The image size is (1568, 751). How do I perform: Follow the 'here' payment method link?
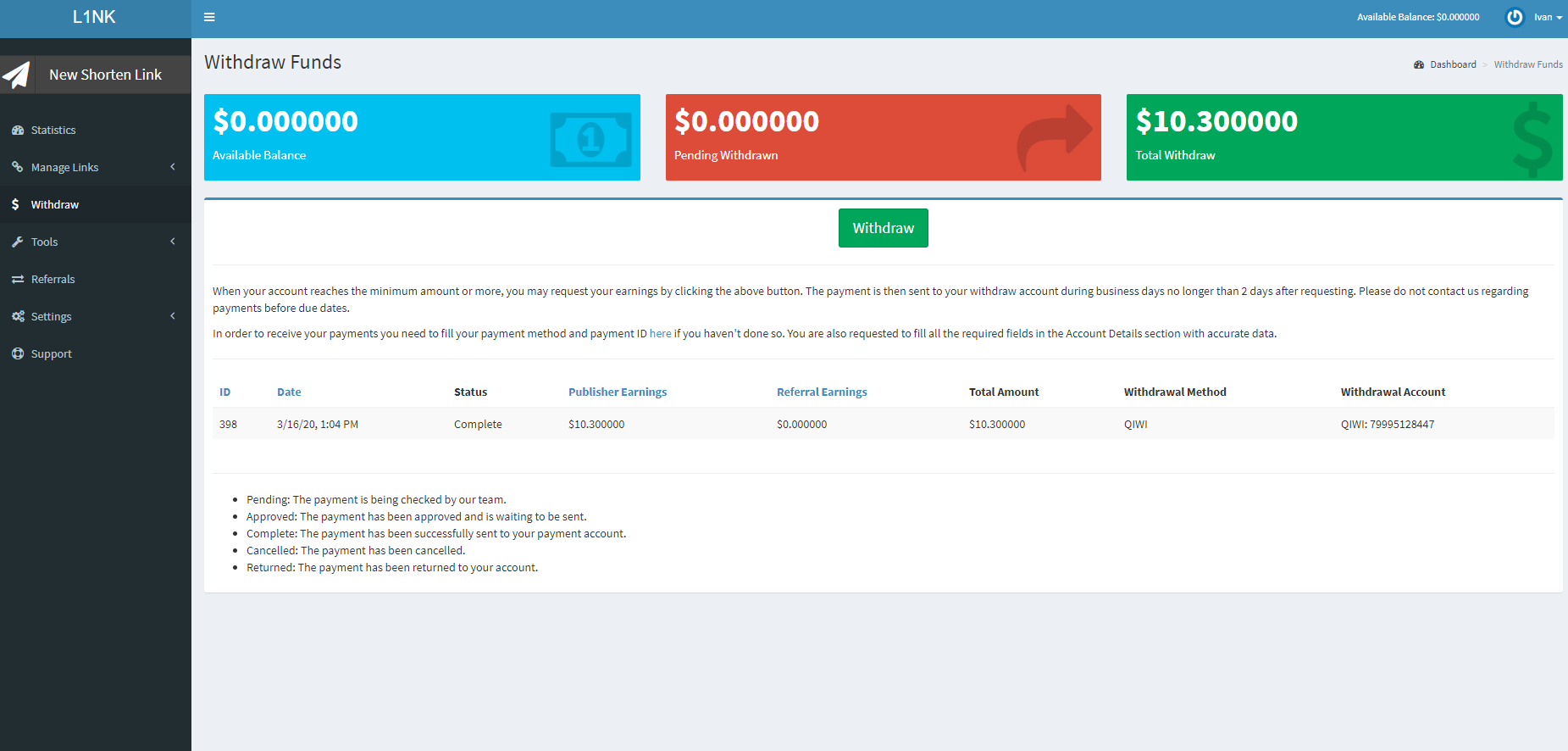pyautogui.click(x=660, y=333)
